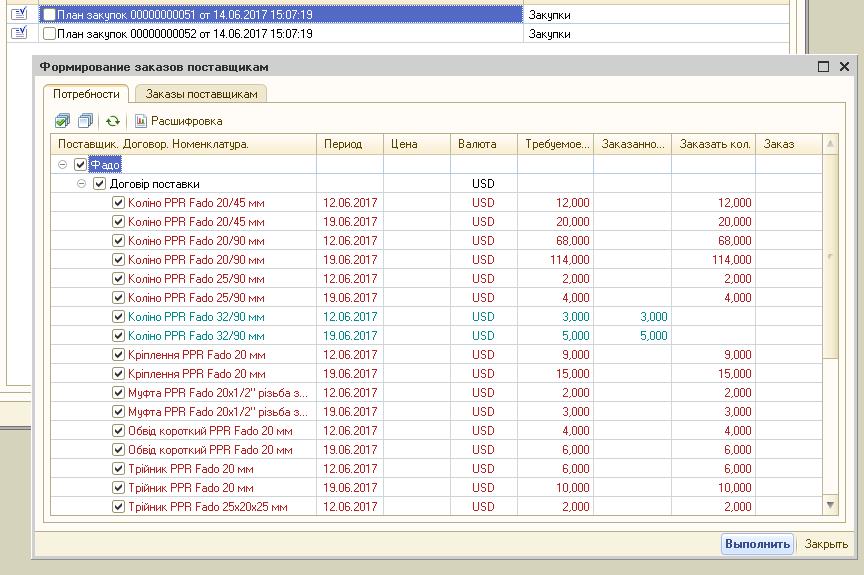Uncheck Коліно PPR Fado 20/45 мм dated 12.06.2017
Screen dimensions: 864x575
(x=118, y=203)
